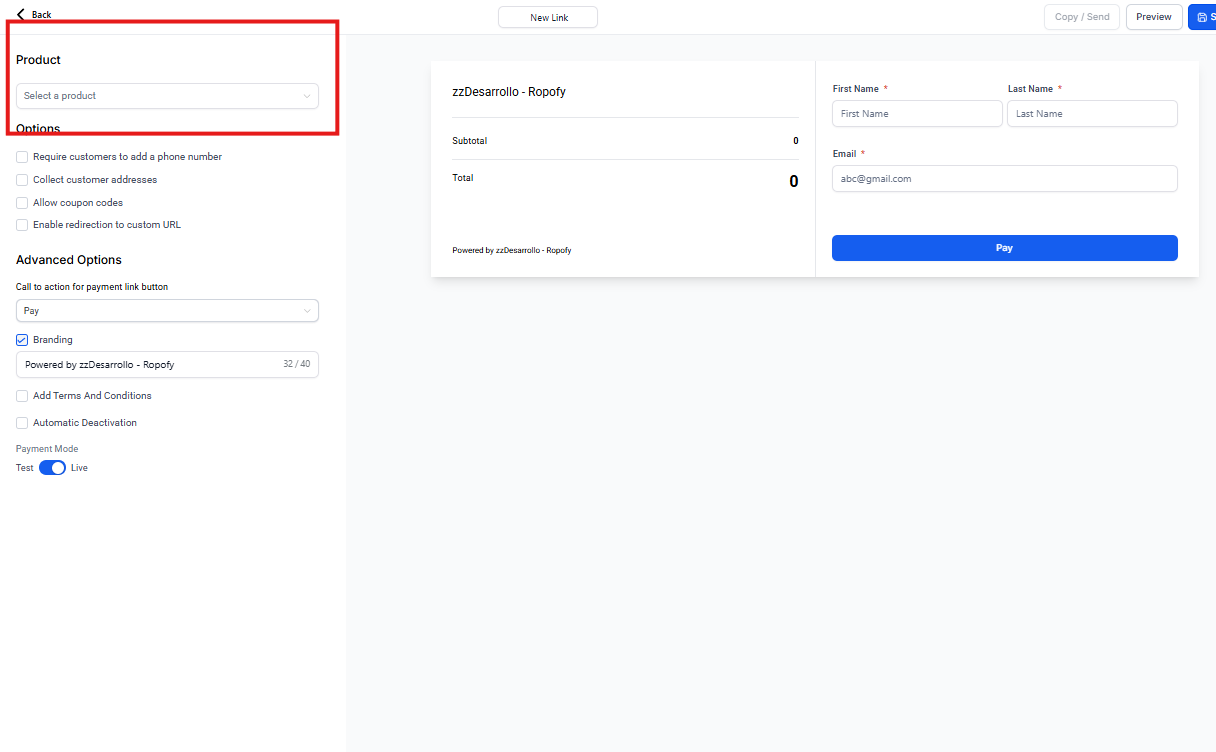This screenshot has height=752, width=1216.
Task: Click the product dropdown chevron arrow
Action: (x=307, y=96)
